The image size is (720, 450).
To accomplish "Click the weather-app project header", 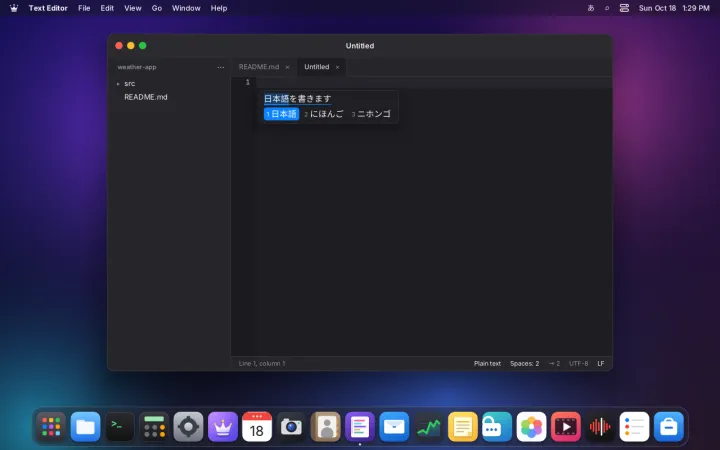I will pos(137,67).
